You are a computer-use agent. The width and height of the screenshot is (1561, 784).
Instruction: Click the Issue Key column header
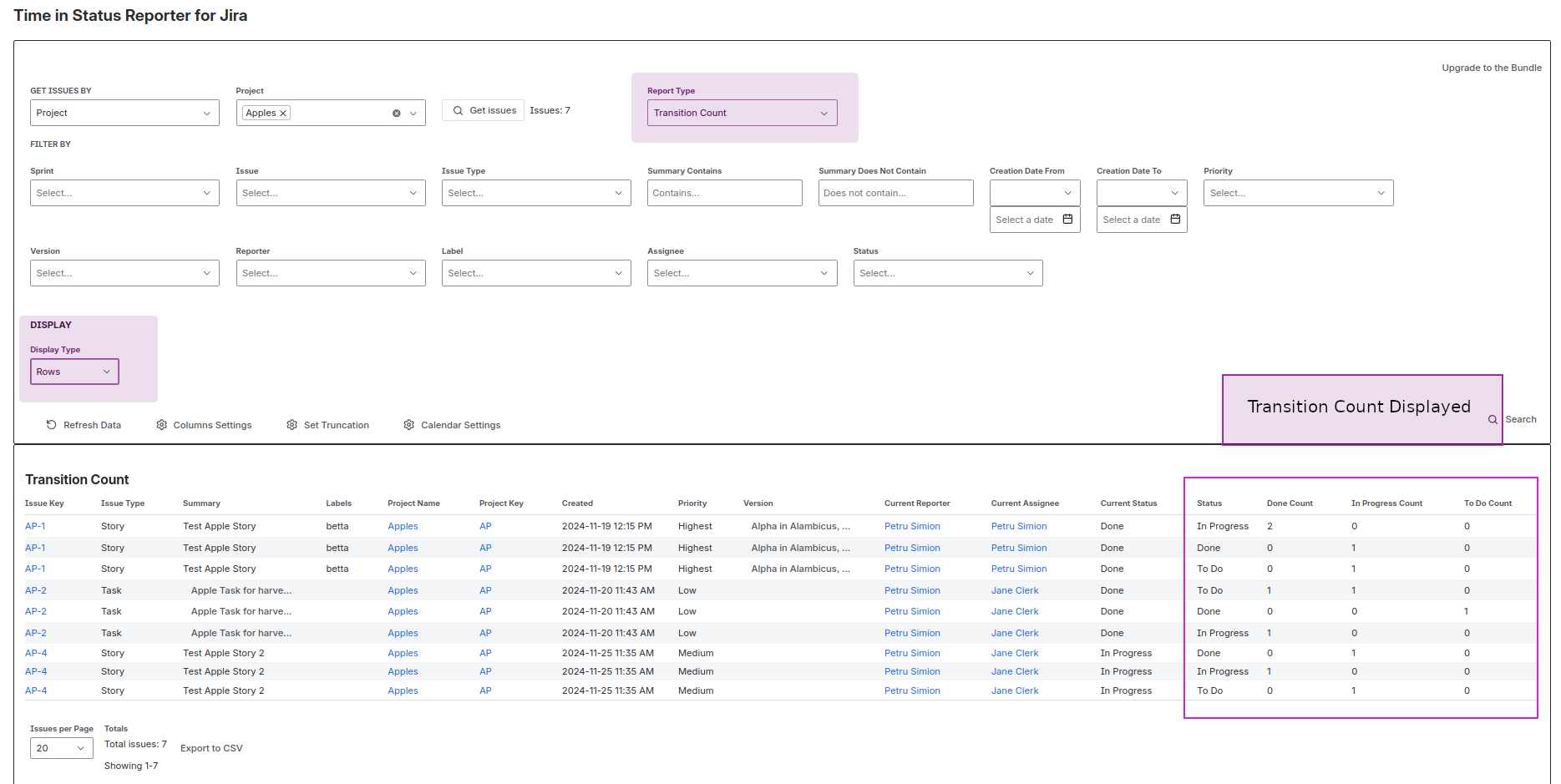coord(44,503)
